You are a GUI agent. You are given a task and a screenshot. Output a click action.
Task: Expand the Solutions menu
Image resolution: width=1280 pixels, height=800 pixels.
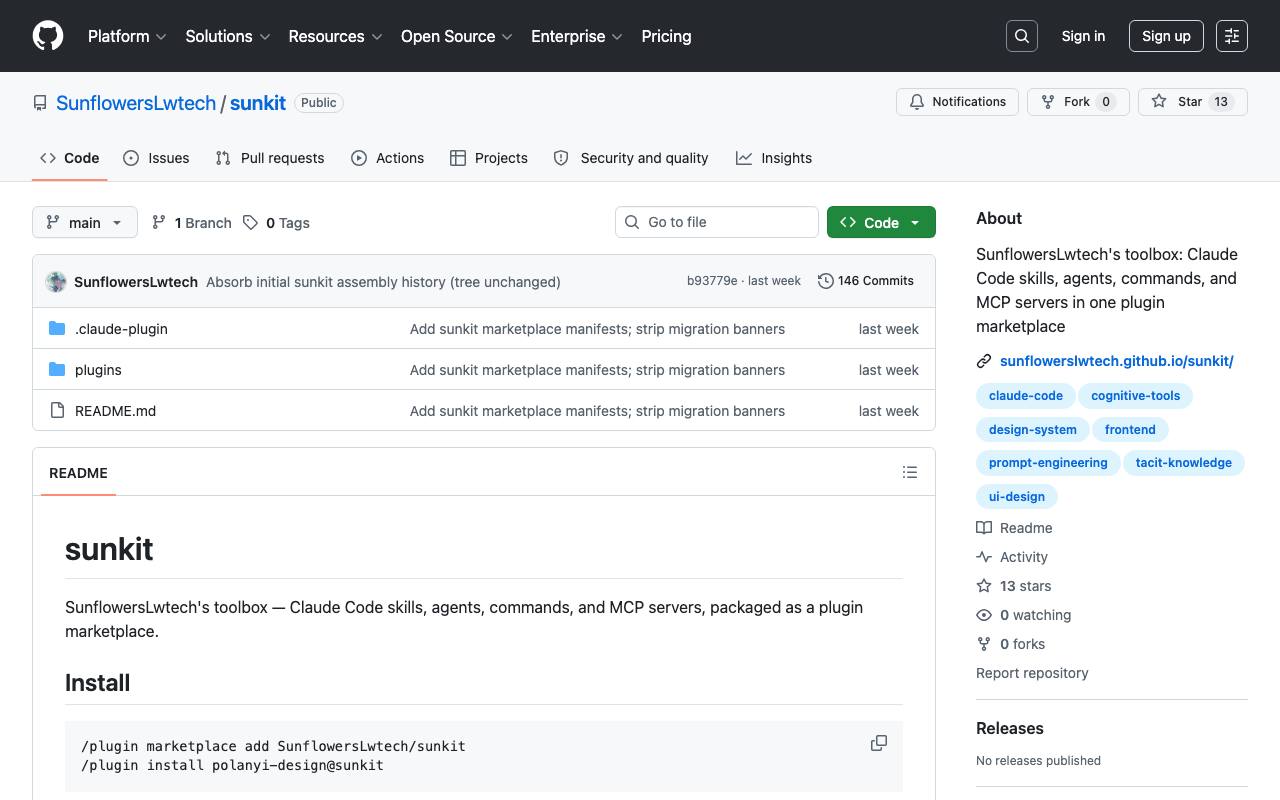coord(228,36)
